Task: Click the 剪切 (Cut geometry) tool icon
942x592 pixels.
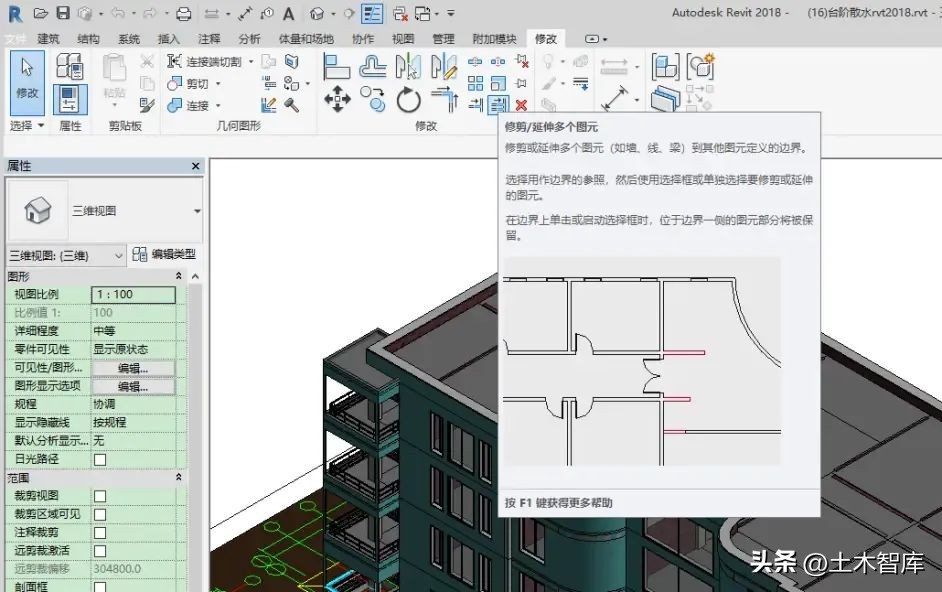Action: point(175,81)
